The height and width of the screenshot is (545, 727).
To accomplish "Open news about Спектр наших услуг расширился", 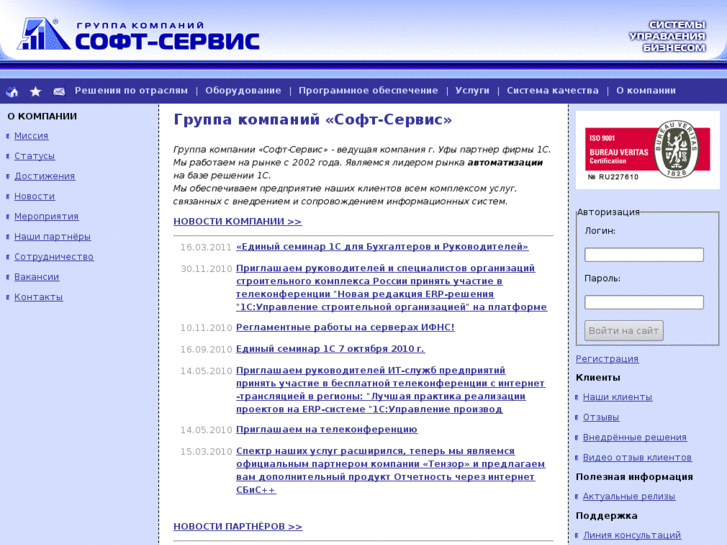I will click(x=390, y=470).
